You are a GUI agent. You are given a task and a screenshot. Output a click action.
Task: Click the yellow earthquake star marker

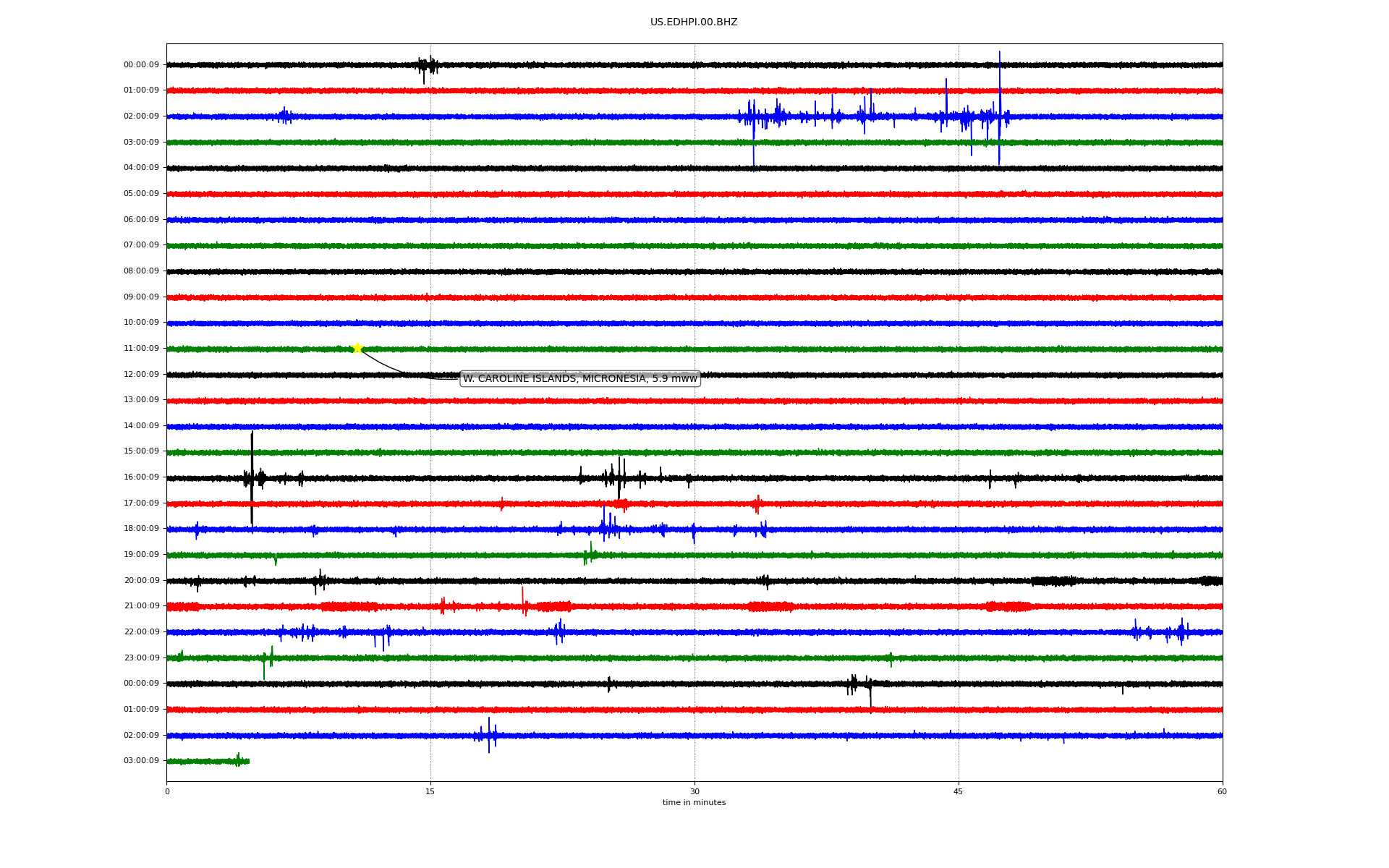[x=357, y=348]
